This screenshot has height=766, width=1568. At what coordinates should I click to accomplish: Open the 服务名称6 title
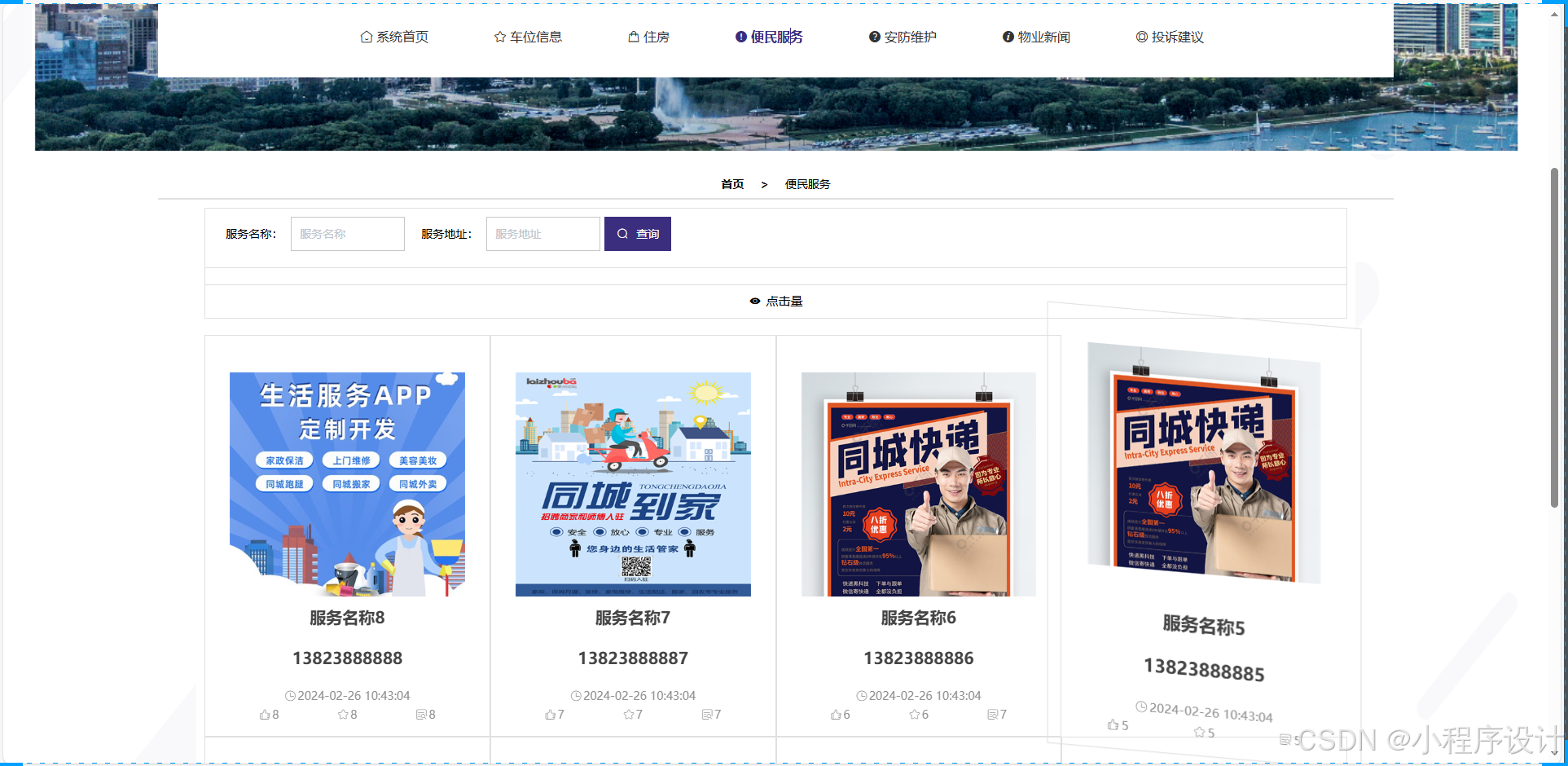pos(919,619)
